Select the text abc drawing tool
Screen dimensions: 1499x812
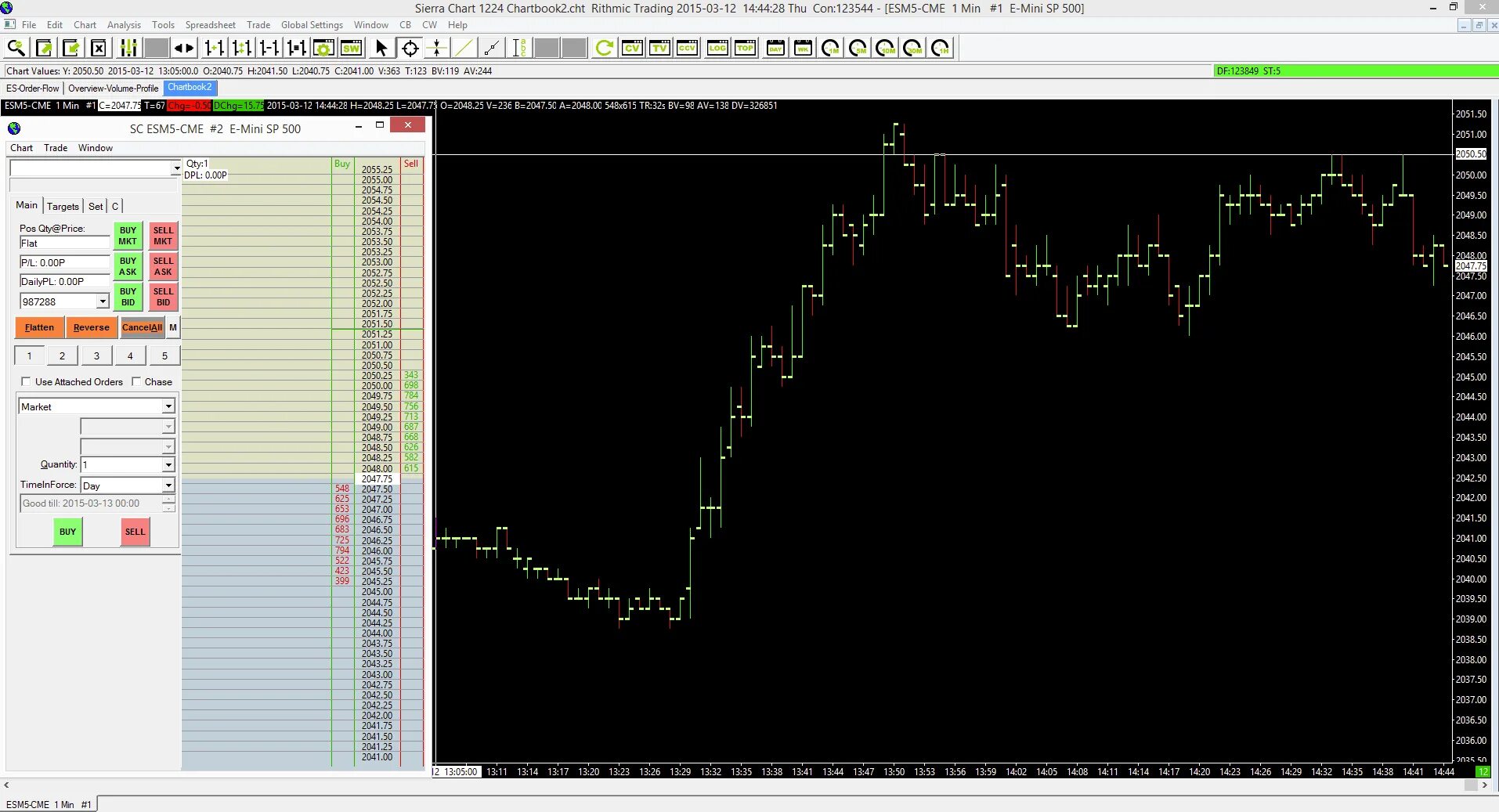point(519,49)
